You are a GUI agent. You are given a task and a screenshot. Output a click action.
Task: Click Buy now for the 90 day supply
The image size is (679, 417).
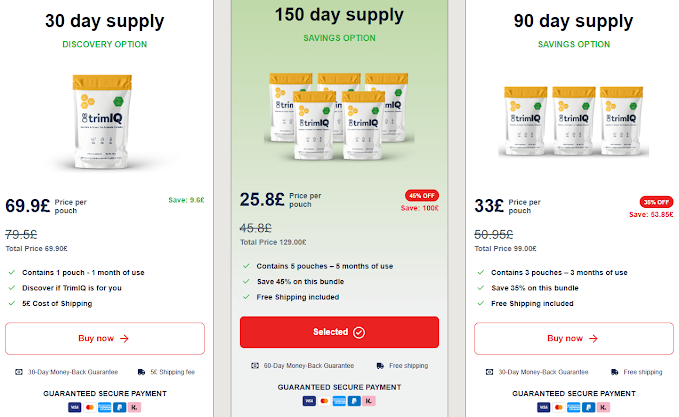573,338
